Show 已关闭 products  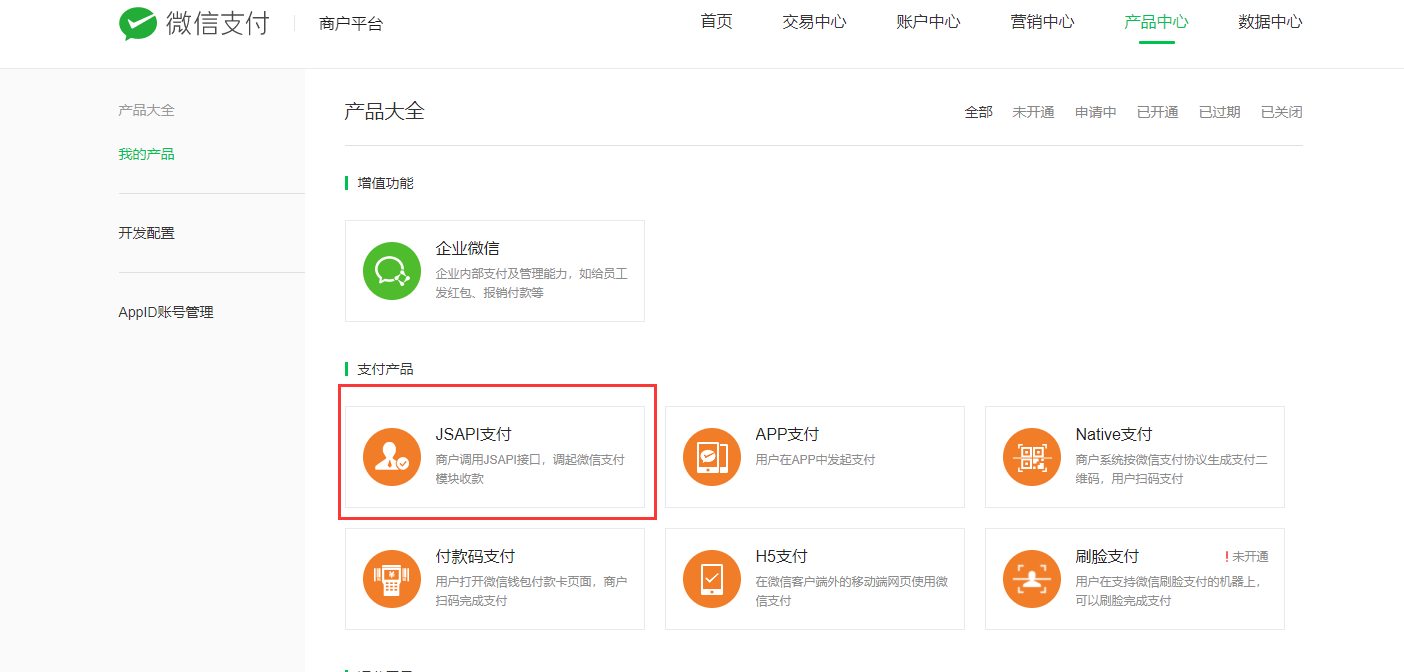click(1282, 112)
